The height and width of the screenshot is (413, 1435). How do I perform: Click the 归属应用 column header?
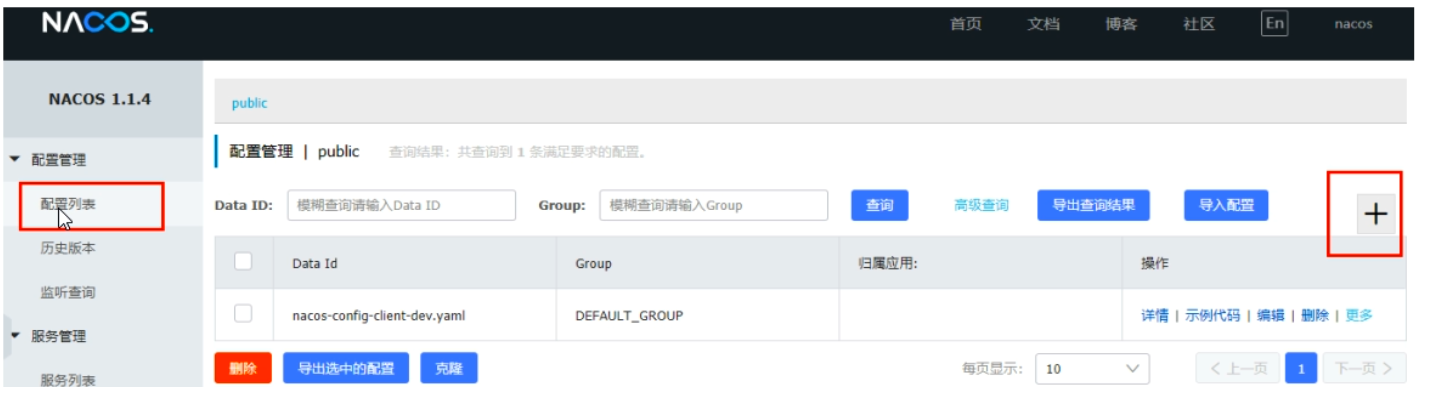click(x=981, y=263)
